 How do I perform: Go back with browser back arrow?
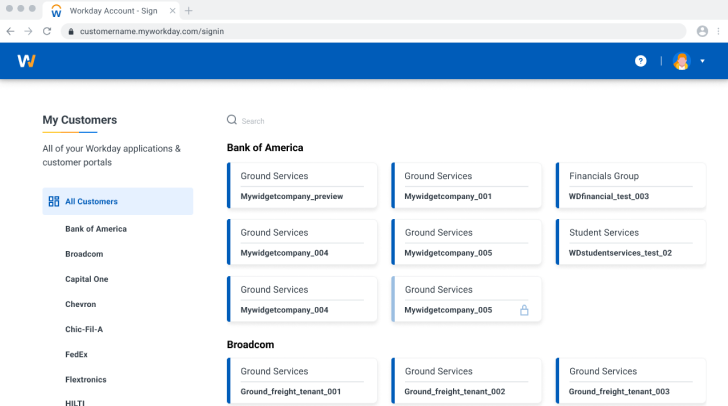tap(10, 31)
